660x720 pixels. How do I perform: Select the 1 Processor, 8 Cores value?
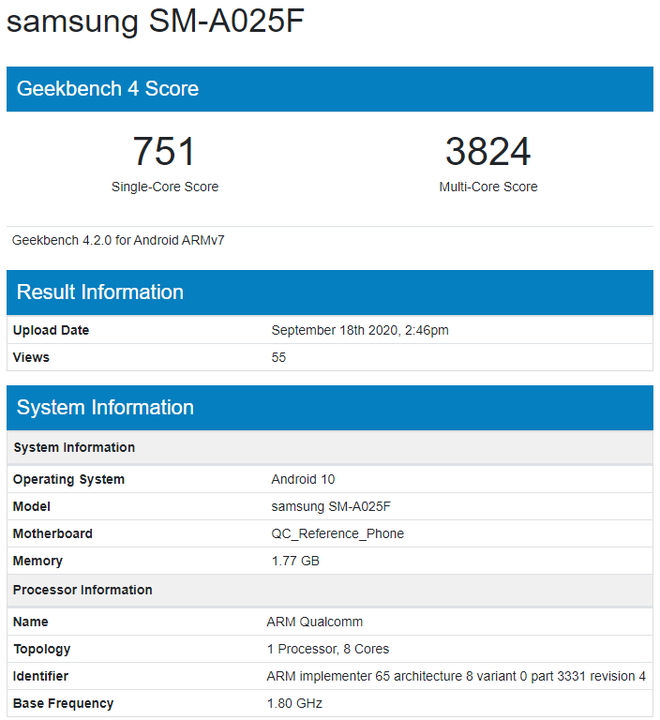(327, 649)
